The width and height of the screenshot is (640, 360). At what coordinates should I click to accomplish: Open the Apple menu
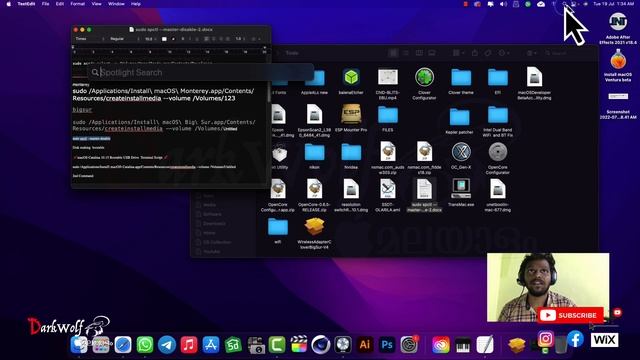[8, 4]
